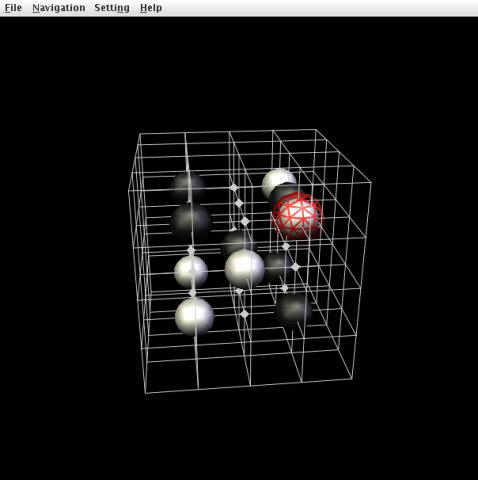
Task: Open the Help menu
Action: click(x=151, y=8)
